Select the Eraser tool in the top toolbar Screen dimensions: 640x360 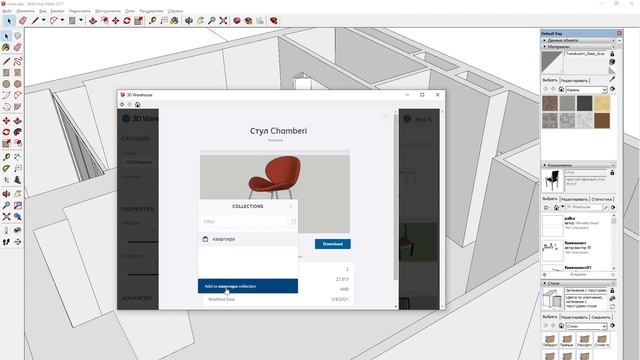(23, 20)
